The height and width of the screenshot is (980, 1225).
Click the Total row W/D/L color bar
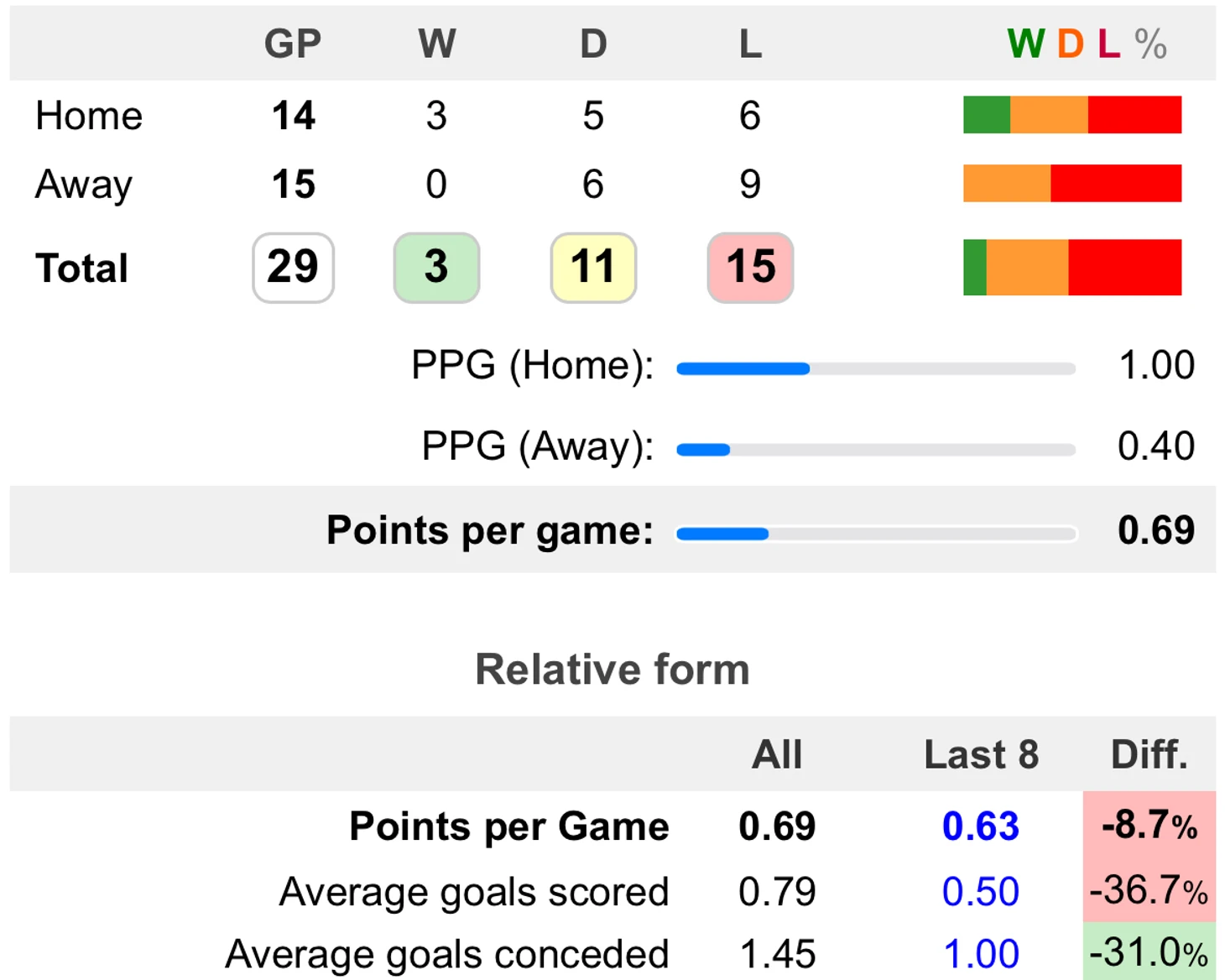tap(1071, 268)
